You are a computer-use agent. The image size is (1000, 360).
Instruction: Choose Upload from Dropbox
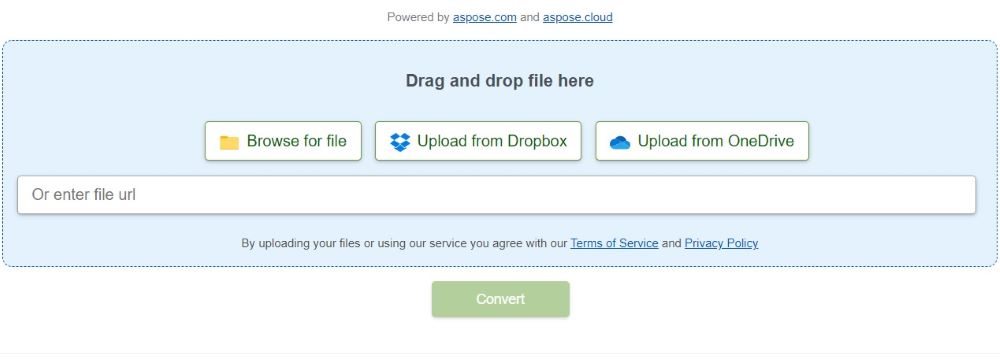tap(478, 141)
